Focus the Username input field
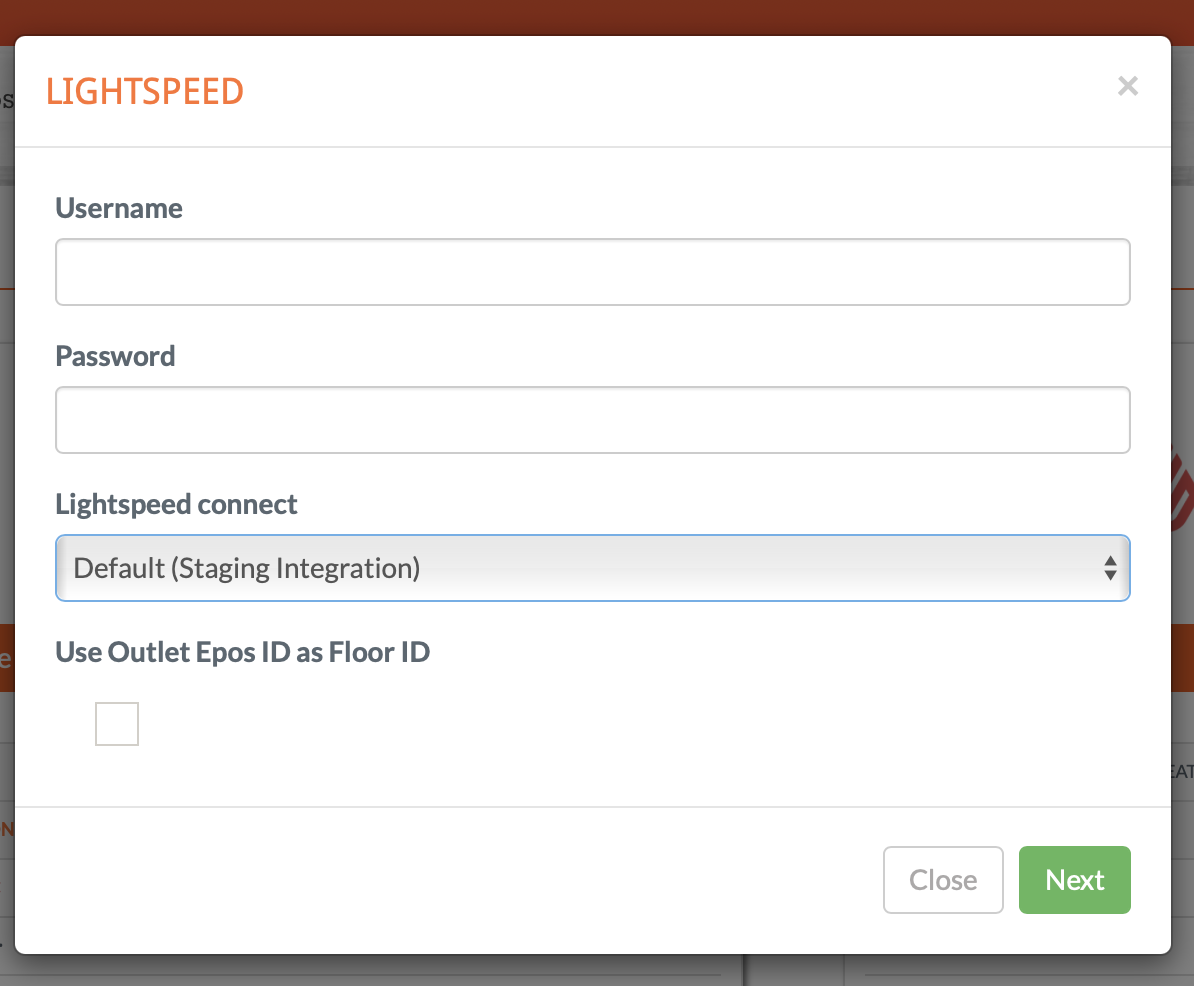The width and height of the screenshot is (1194, 986). [592, 271]
